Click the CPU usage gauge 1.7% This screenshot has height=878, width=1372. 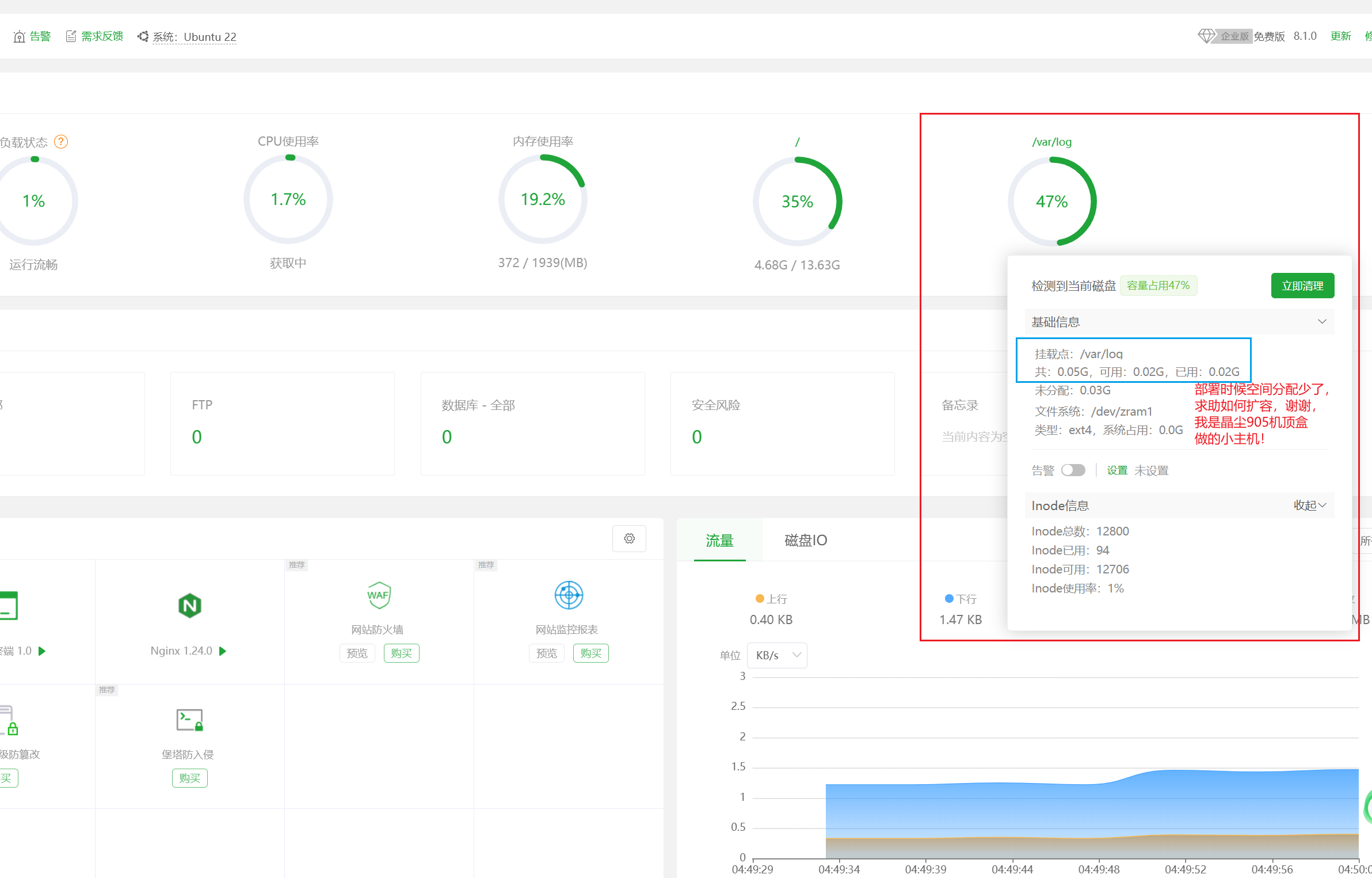coord(288,199)
